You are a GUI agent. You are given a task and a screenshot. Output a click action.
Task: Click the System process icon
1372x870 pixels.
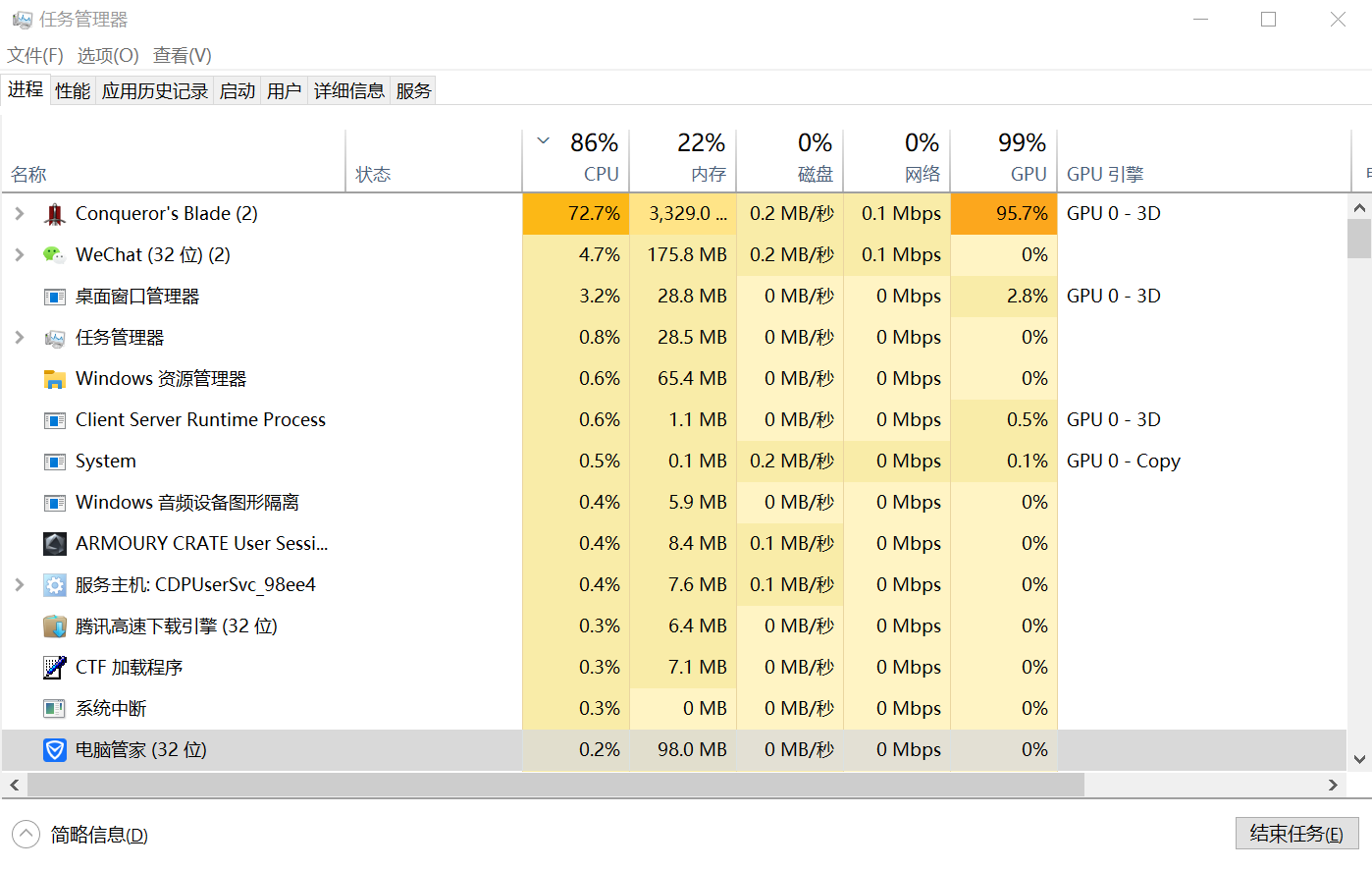tap(55, 462)
